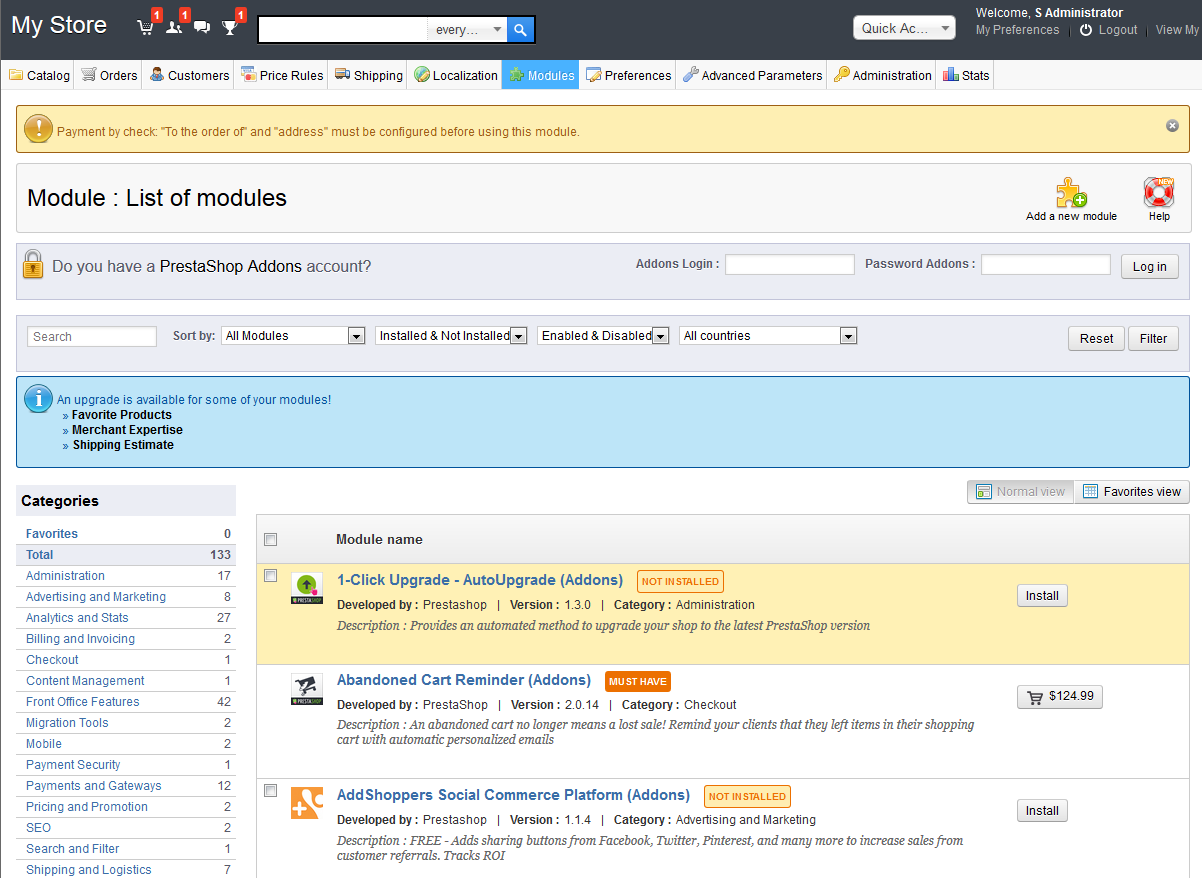The height and width of the screenshot is (878, 1202).
Task: Select the AddShoppers module checkbox
Action: point(270,790)
